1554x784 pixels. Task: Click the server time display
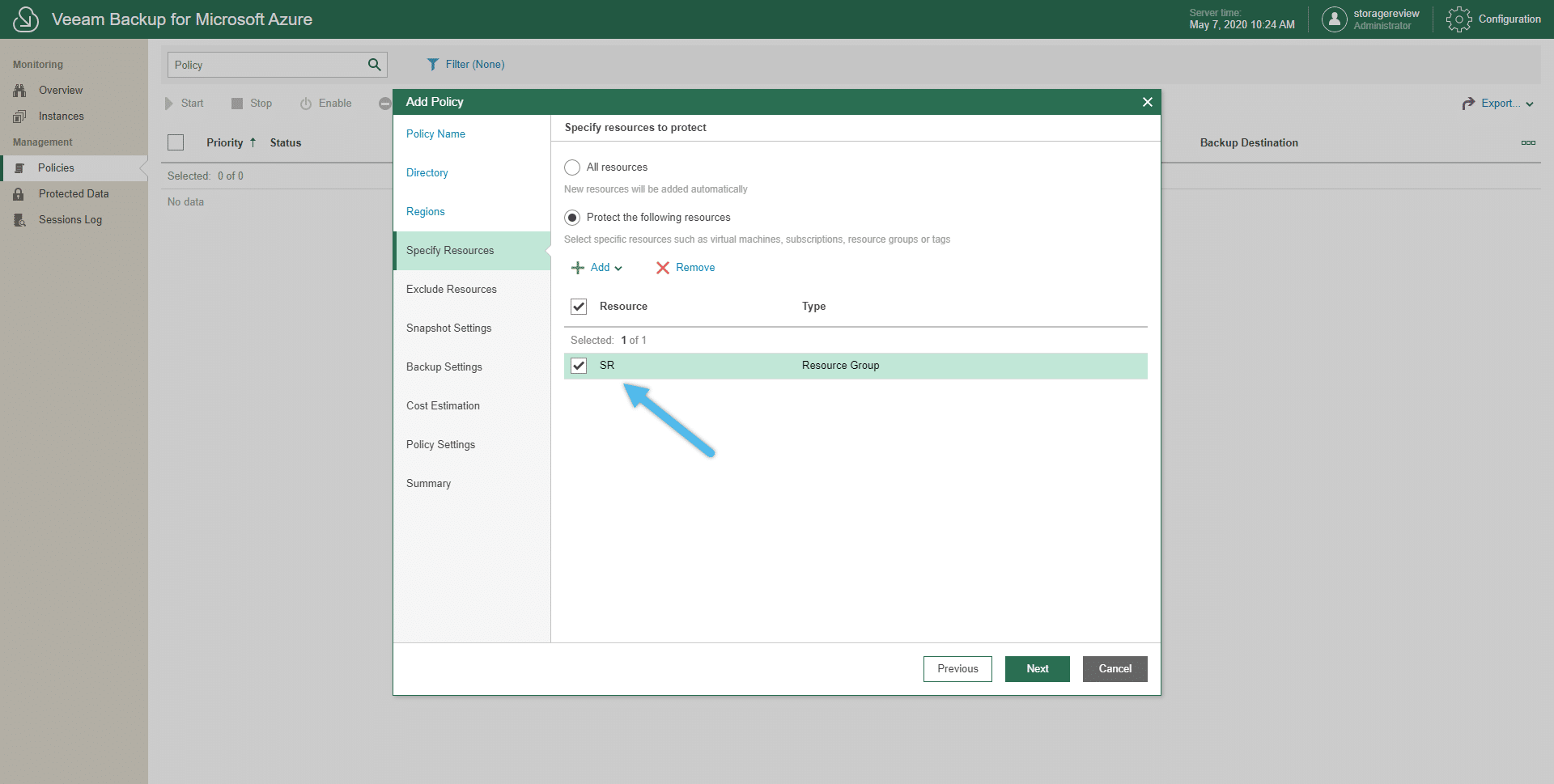[x=1242, y=19]
